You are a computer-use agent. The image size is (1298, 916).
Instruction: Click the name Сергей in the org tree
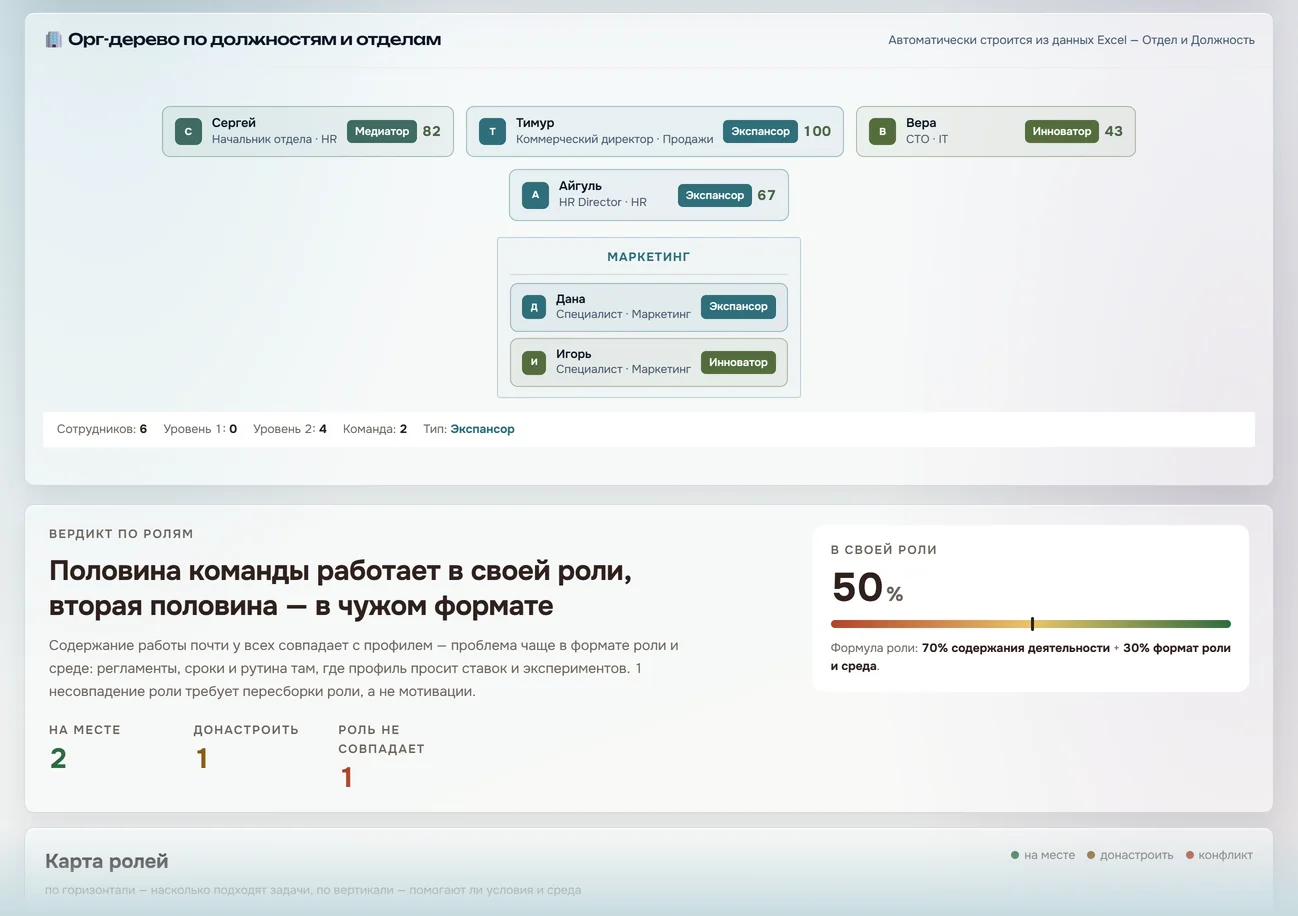tap(234, 123)
